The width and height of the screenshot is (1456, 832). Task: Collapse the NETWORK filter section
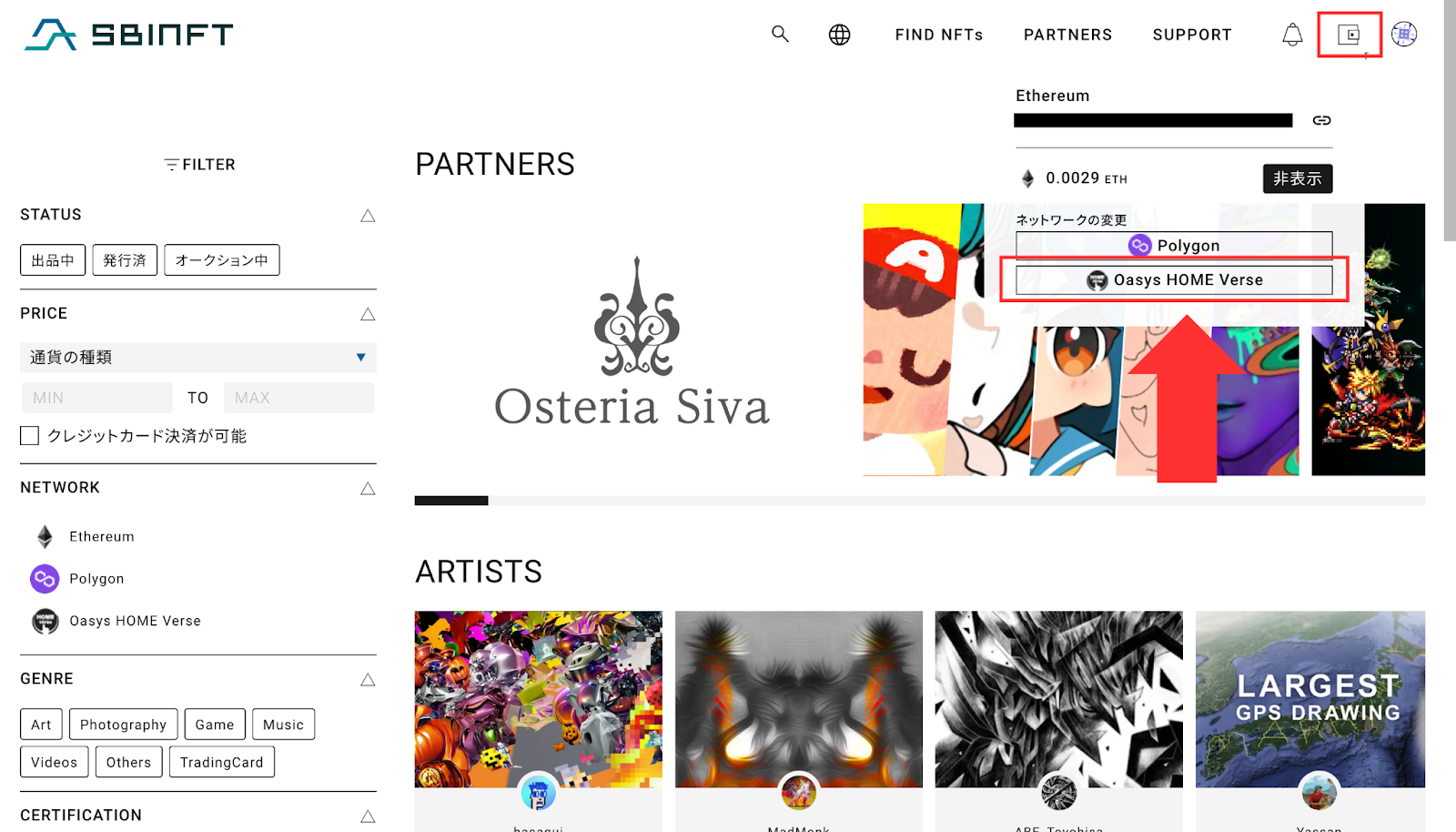368,489
